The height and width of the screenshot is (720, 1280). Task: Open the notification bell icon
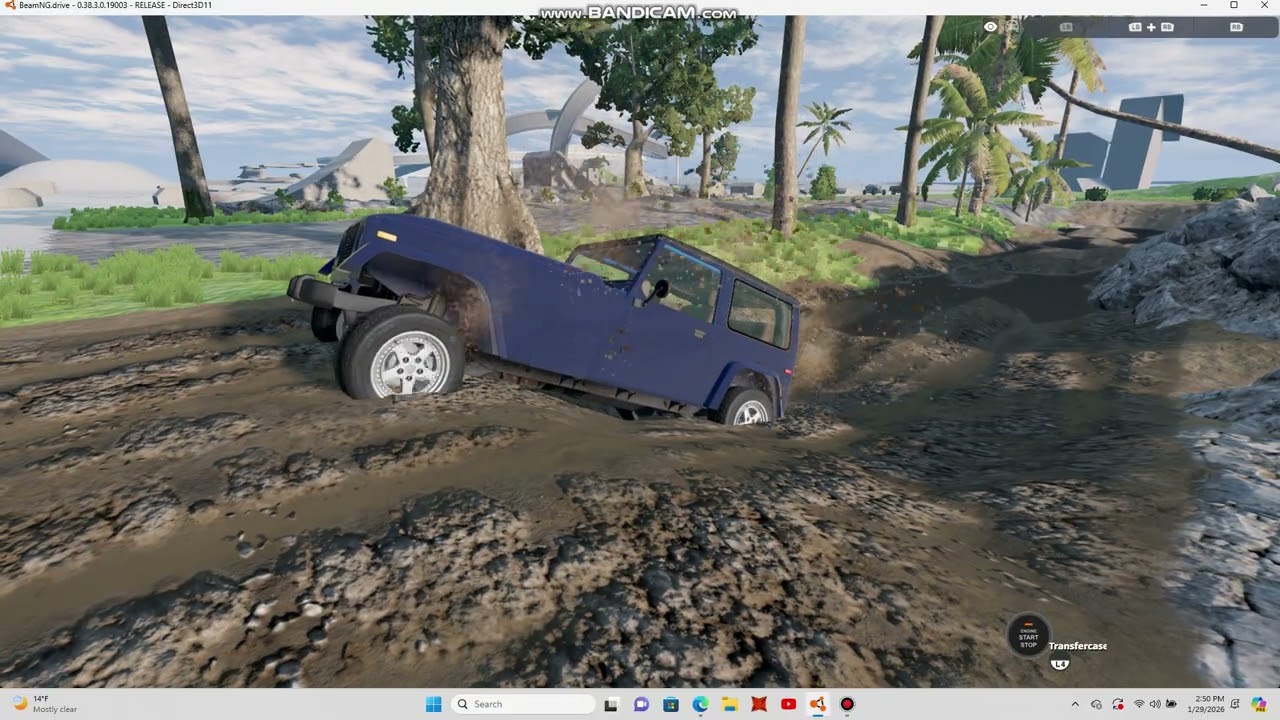(1235, 704)
